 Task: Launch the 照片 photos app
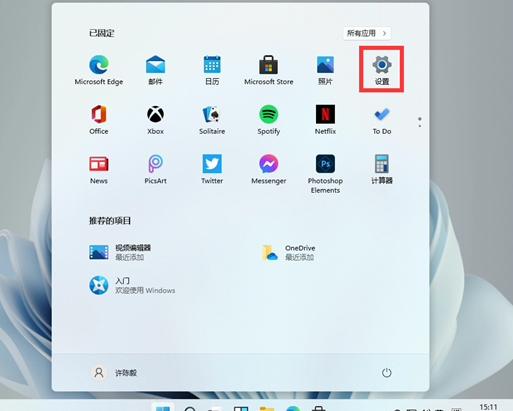[325, 70]
